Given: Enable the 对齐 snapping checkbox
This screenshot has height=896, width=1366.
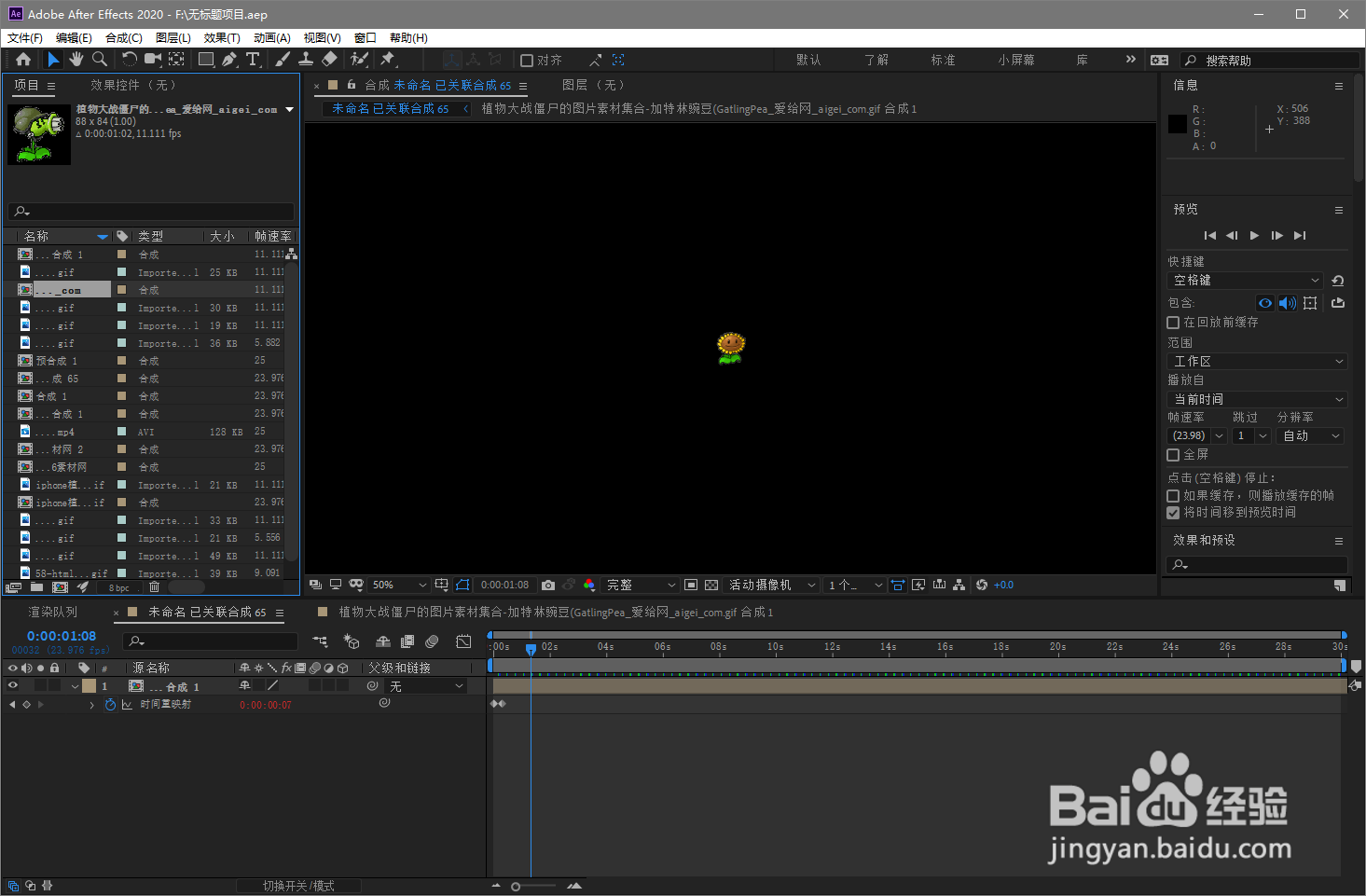Looking at the screenshot, I should 527,61.
